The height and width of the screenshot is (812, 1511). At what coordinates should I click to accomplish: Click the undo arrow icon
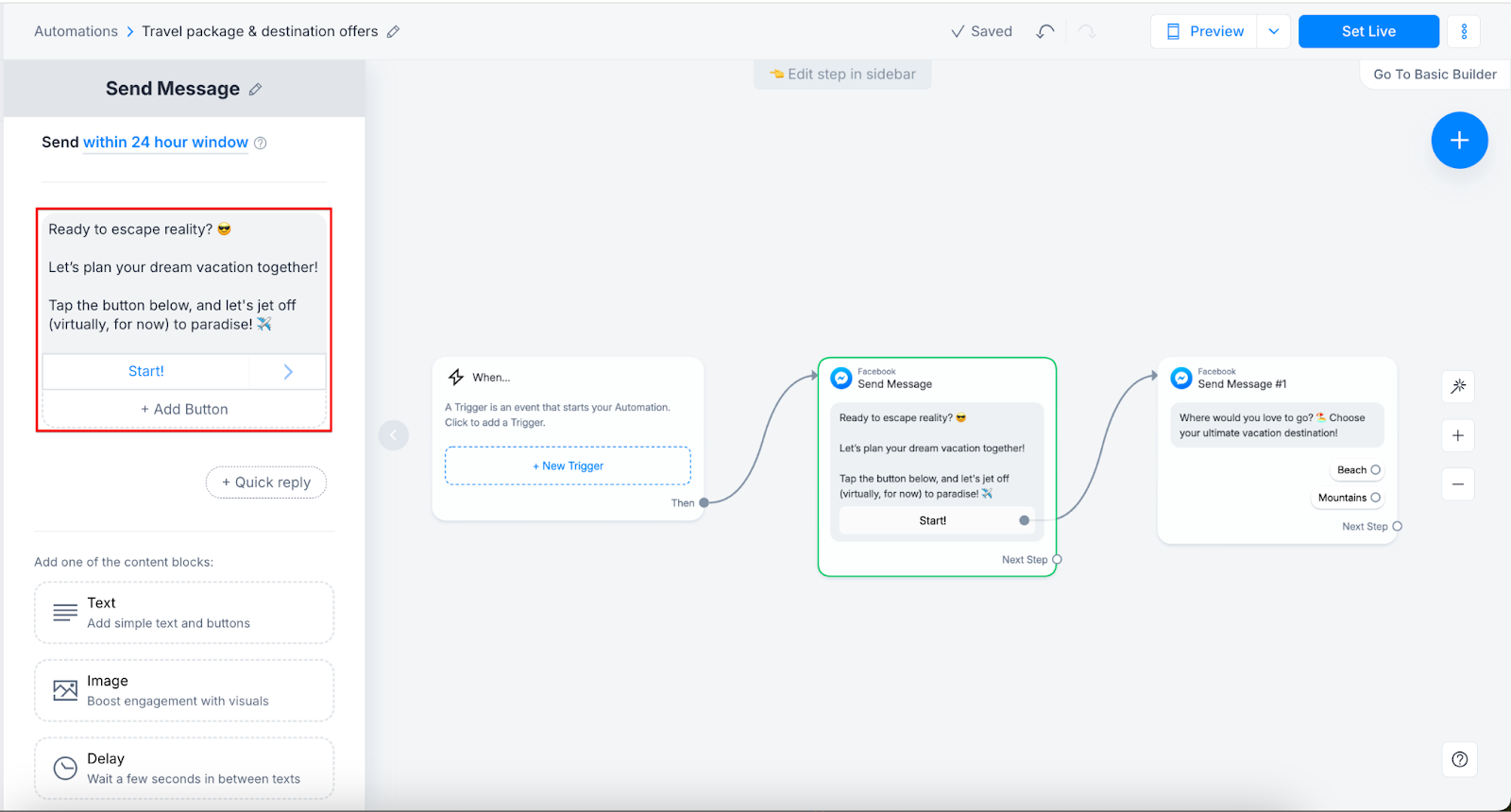(x=1044, y=31)
